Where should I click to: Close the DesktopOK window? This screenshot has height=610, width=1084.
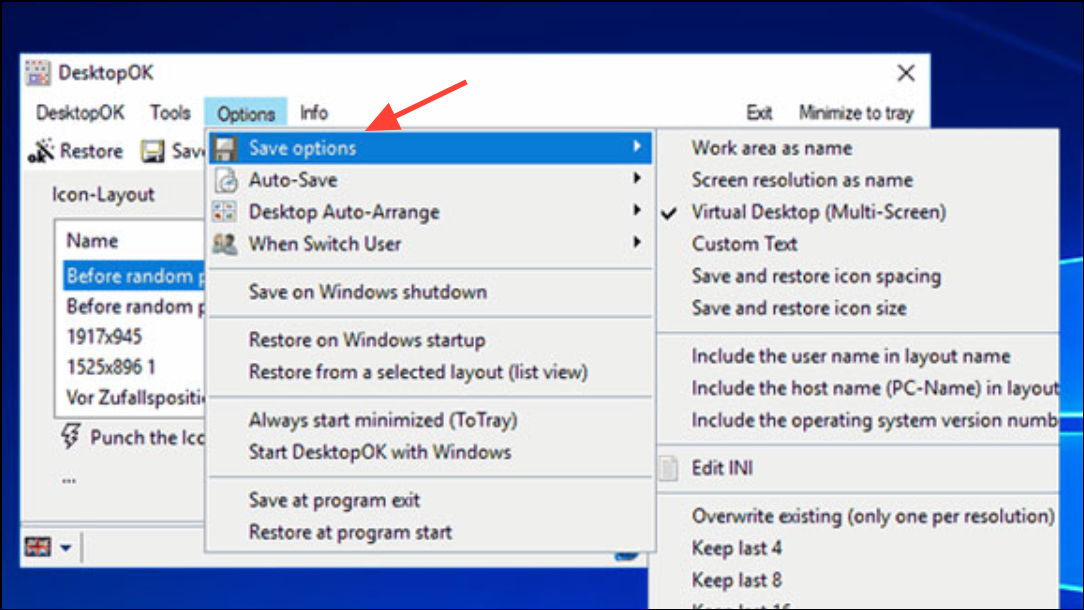pos(906,73)
